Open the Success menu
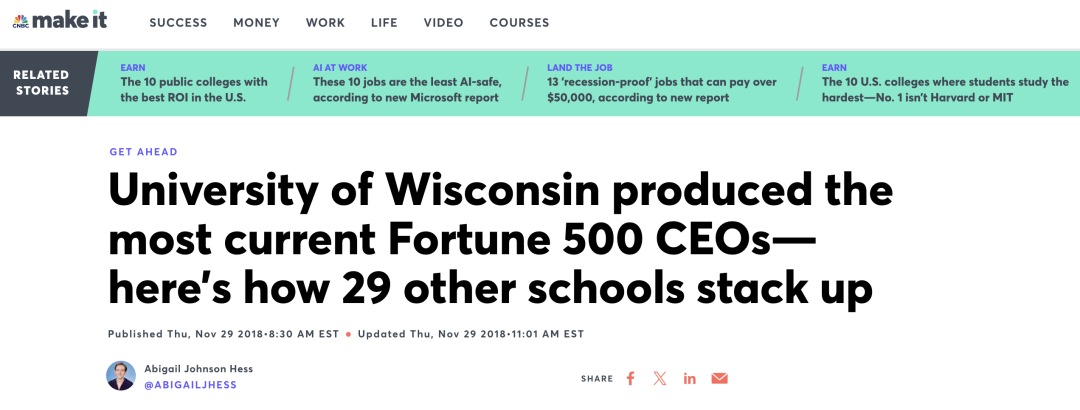This screenshot has height=410, width=1080. tap(178, 23)
